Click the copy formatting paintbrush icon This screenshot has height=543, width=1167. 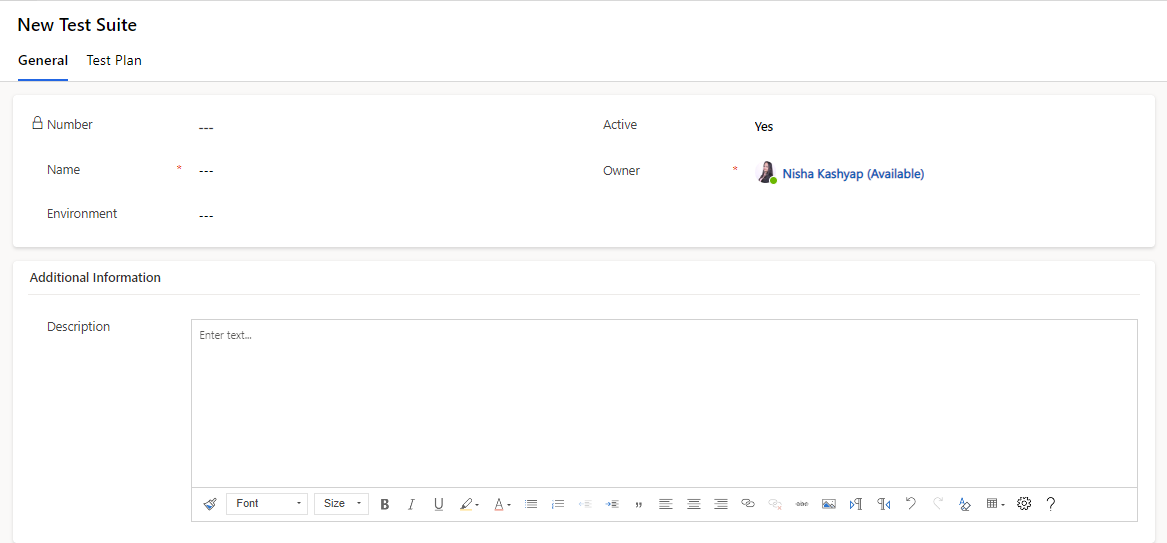point(210,504)
